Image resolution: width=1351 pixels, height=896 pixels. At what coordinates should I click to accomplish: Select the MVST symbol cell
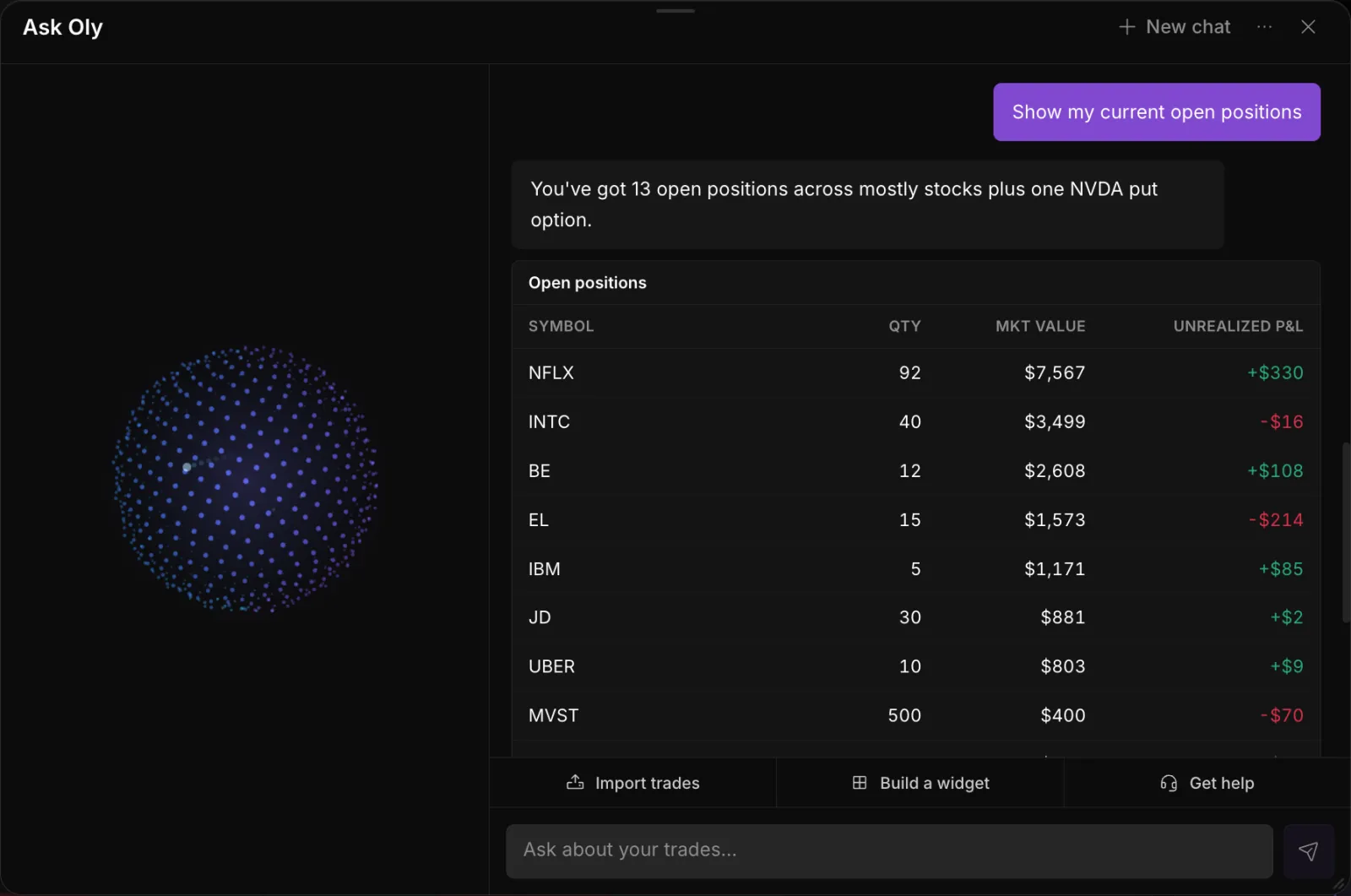tap(554, 715)
